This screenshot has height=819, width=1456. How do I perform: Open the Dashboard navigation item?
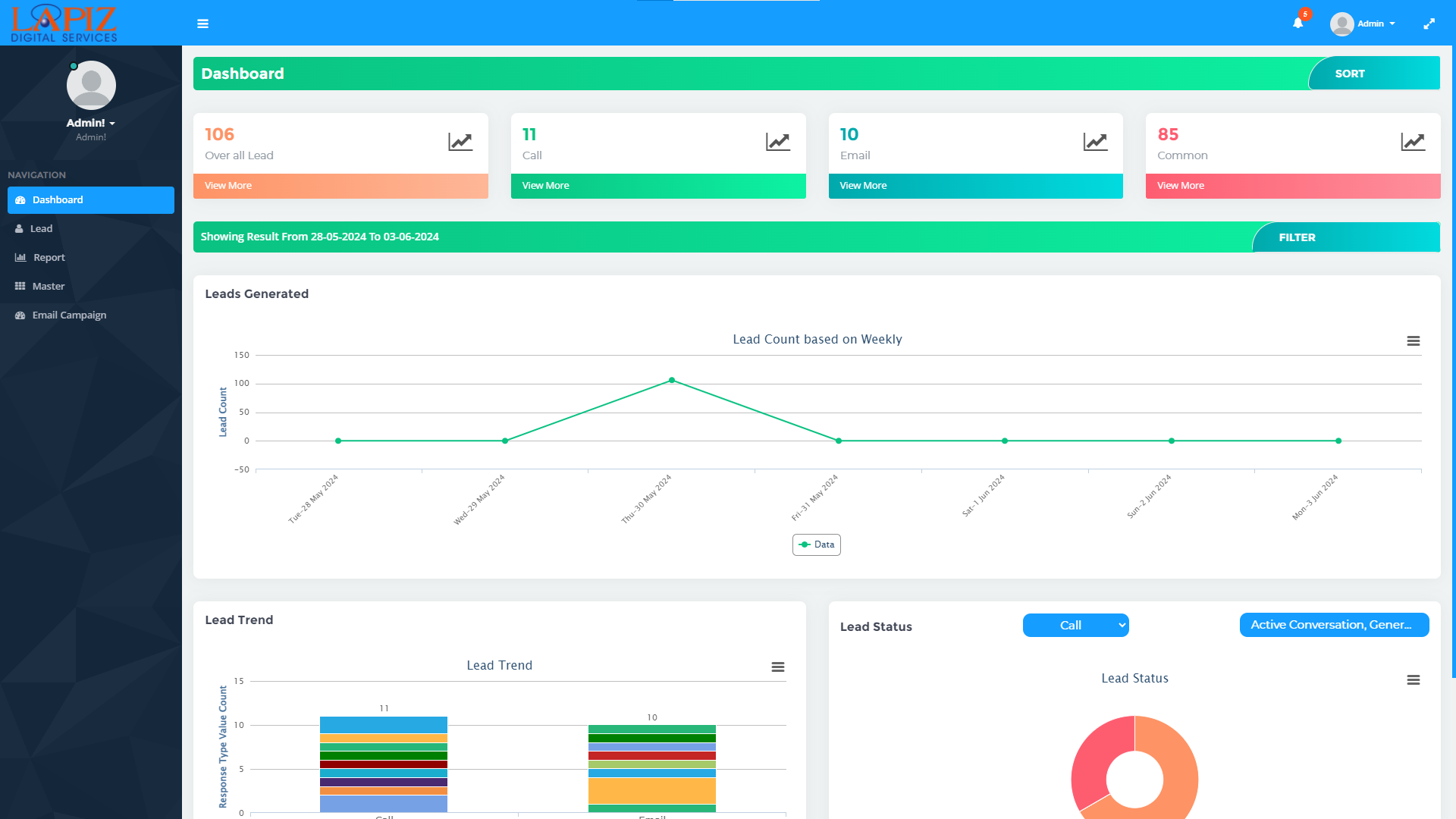[x=91, y=200]
